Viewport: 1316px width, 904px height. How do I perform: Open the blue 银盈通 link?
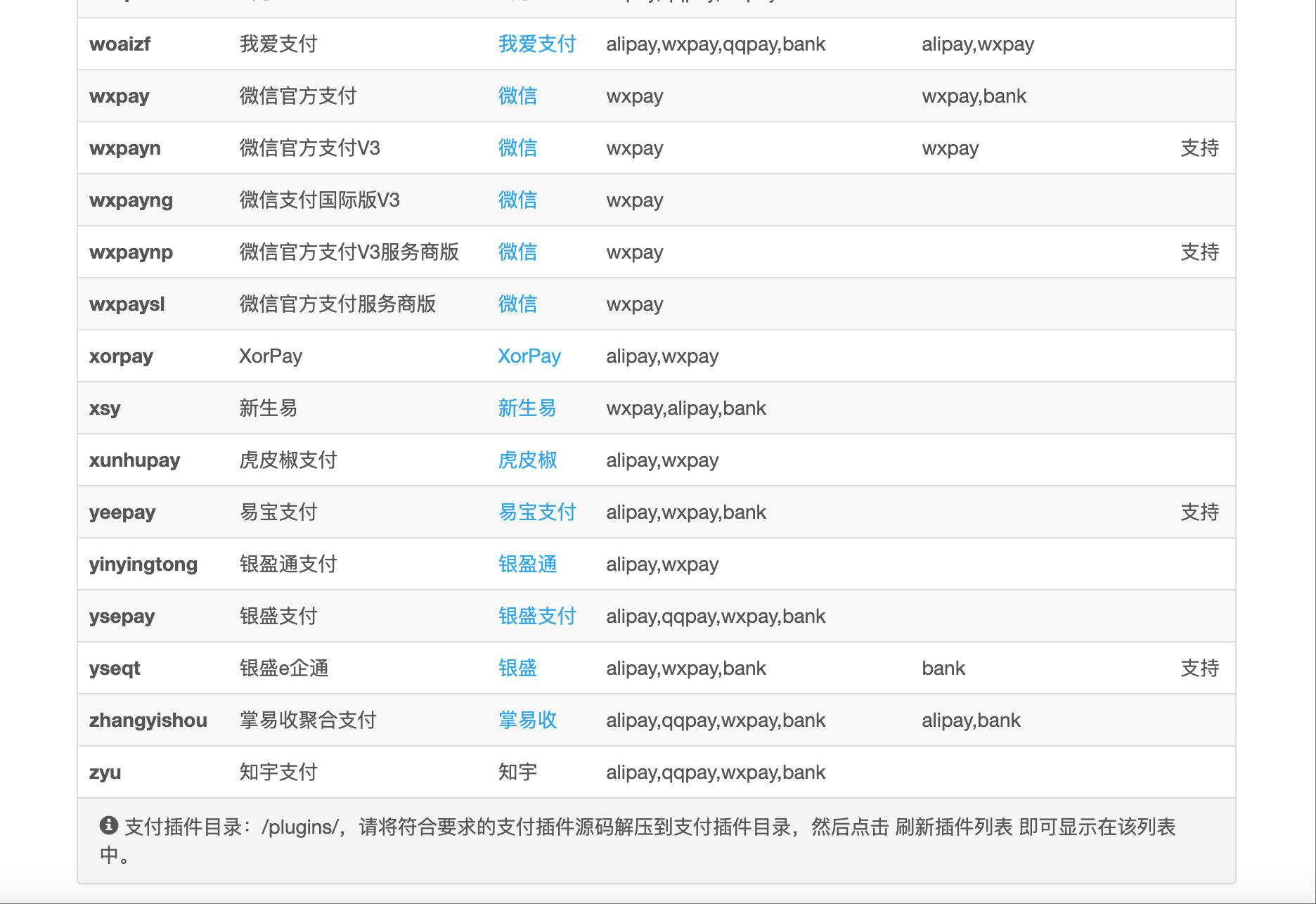527,564
